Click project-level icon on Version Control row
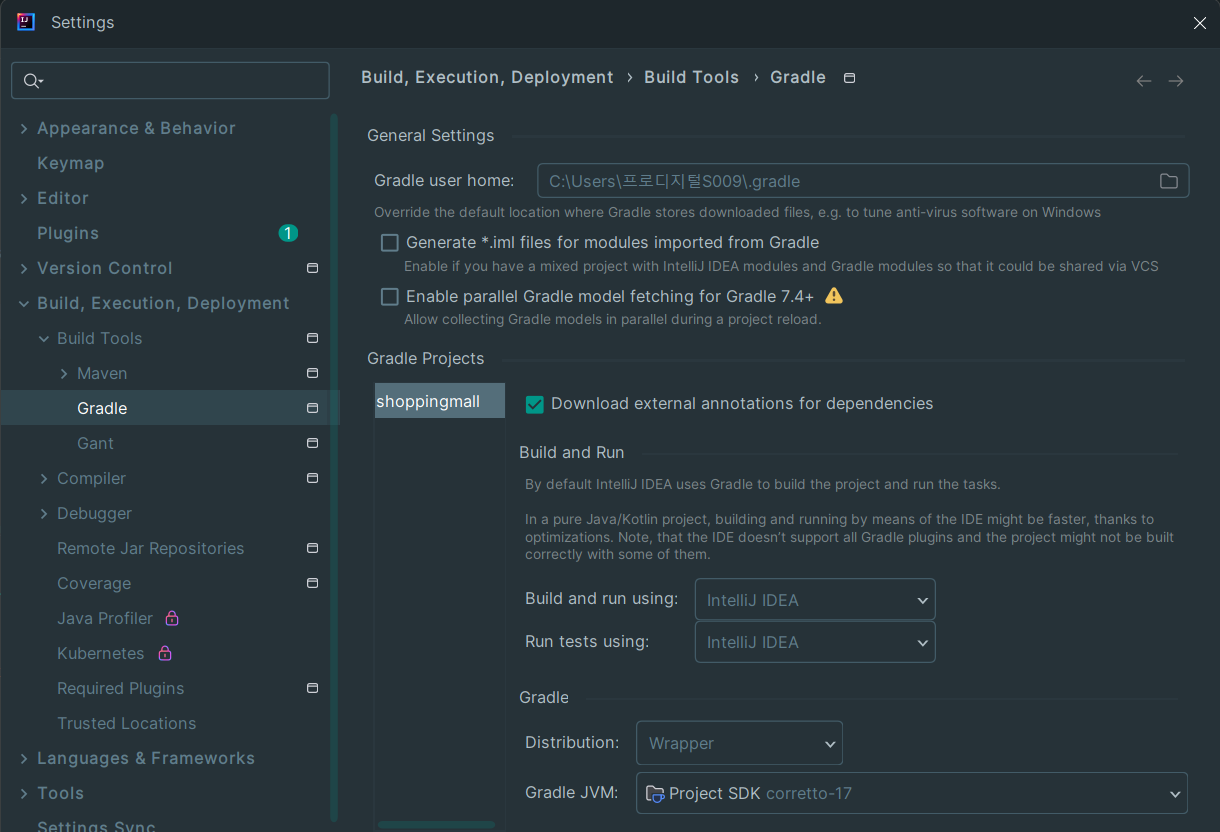The image size is (1220, 832). (x=312, y=268)
